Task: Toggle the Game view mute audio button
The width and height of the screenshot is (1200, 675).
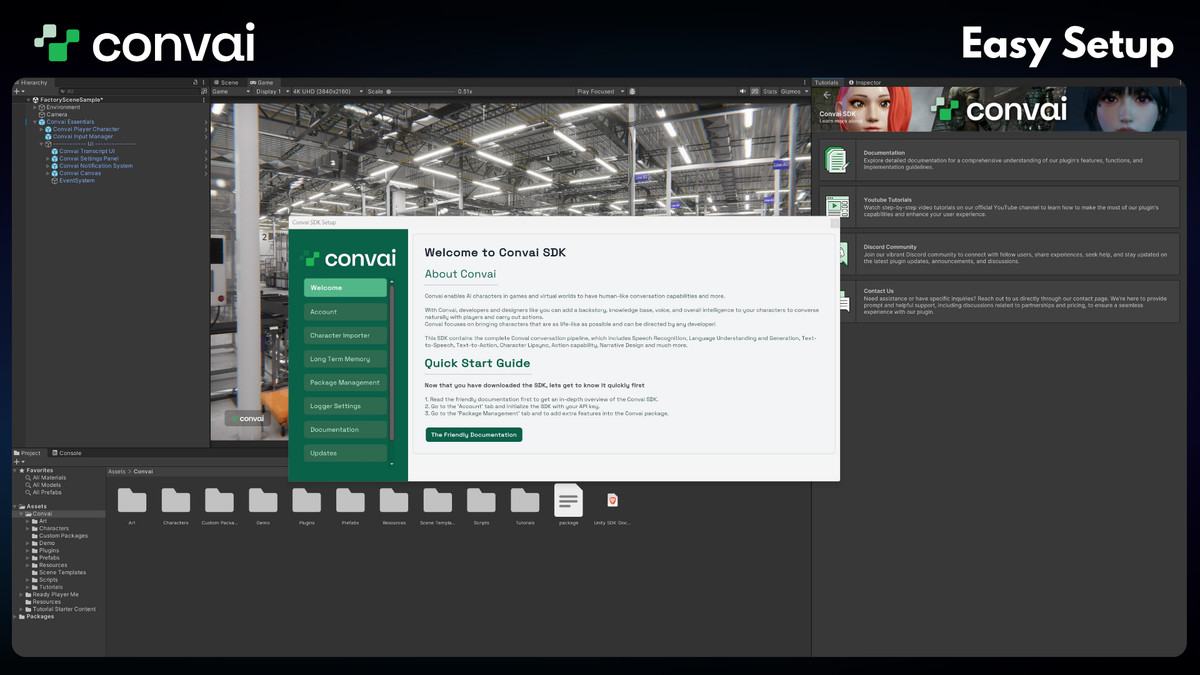Action: [743, 91]
